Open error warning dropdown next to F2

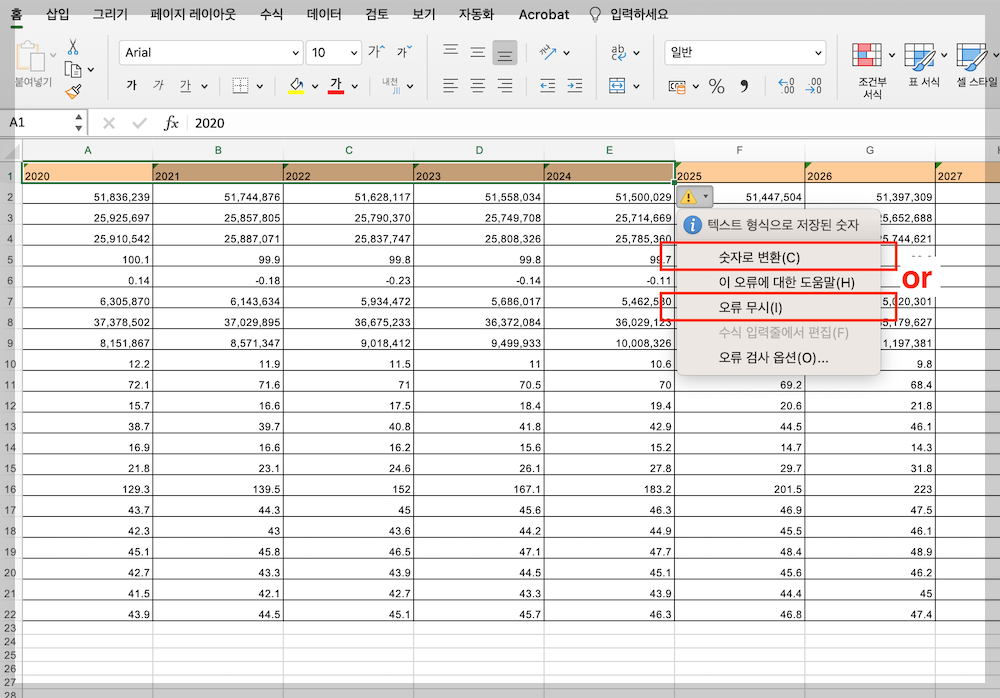point(695,197)
